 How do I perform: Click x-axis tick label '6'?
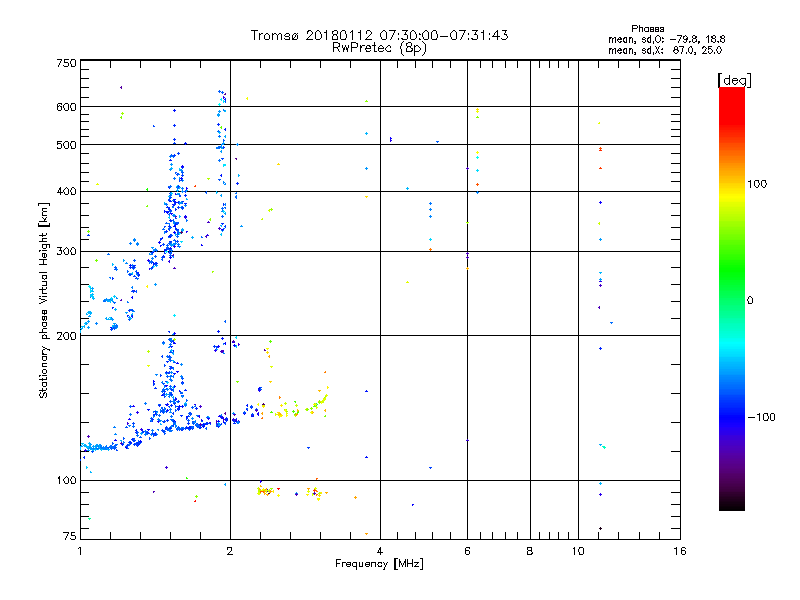click(467, 551)
